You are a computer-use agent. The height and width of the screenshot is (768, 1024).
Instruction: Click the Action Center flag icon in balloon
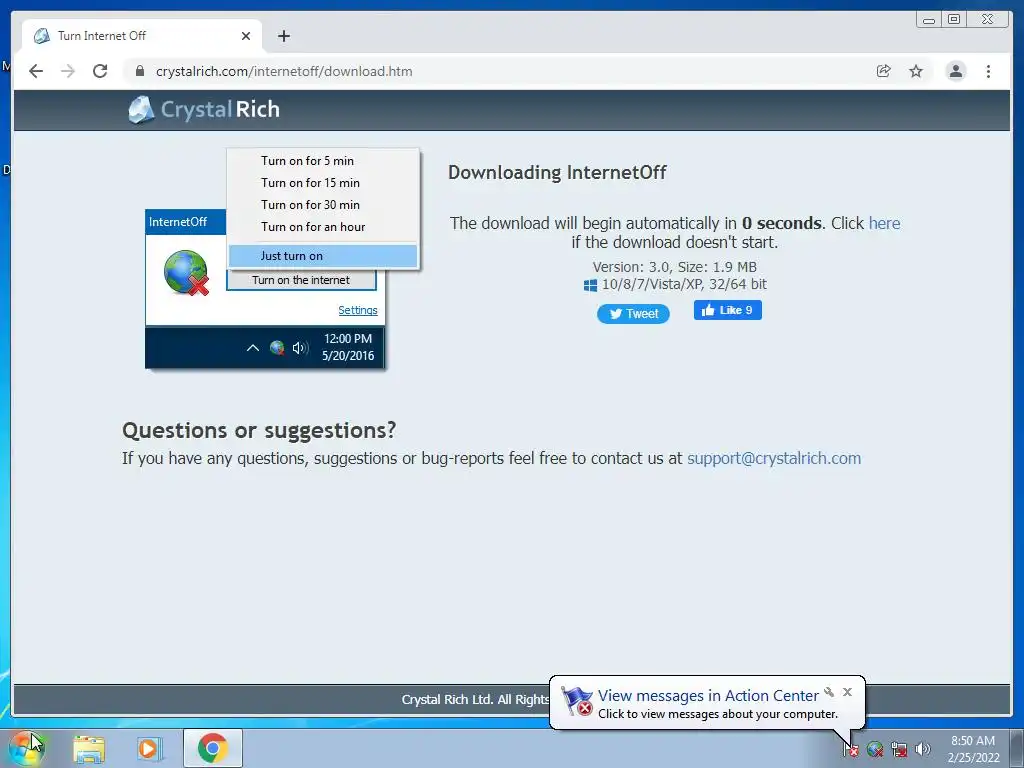click(x=577, y=702)
